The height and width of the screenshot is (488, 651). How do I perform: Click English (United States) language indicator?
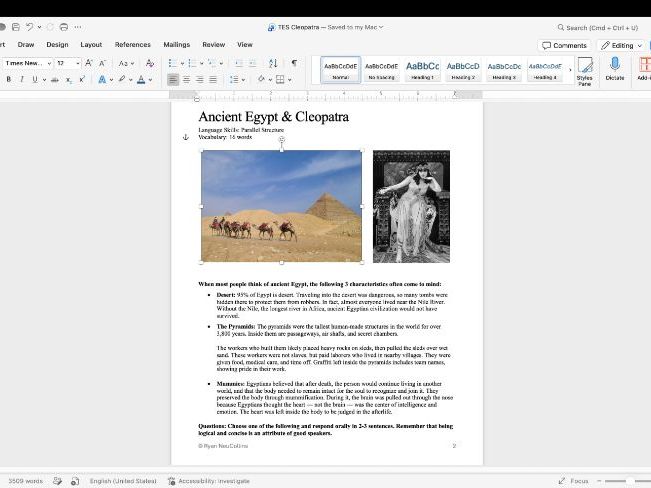(x=123, y=481)
